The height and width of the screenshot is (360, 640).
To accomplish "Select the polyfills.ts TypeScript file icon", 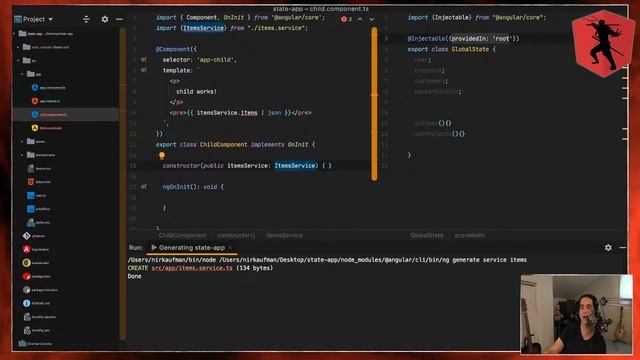I will (31, 209).
